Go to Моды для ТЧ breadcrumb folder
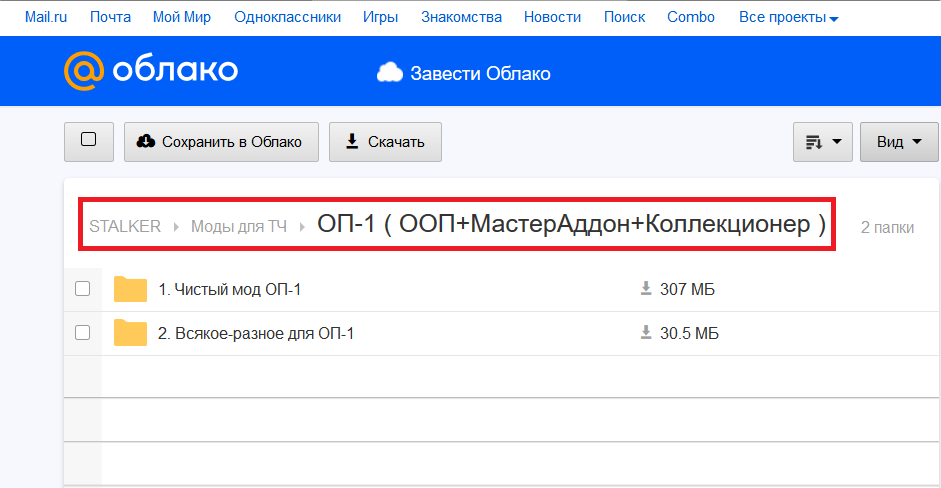 click(239, 226)
